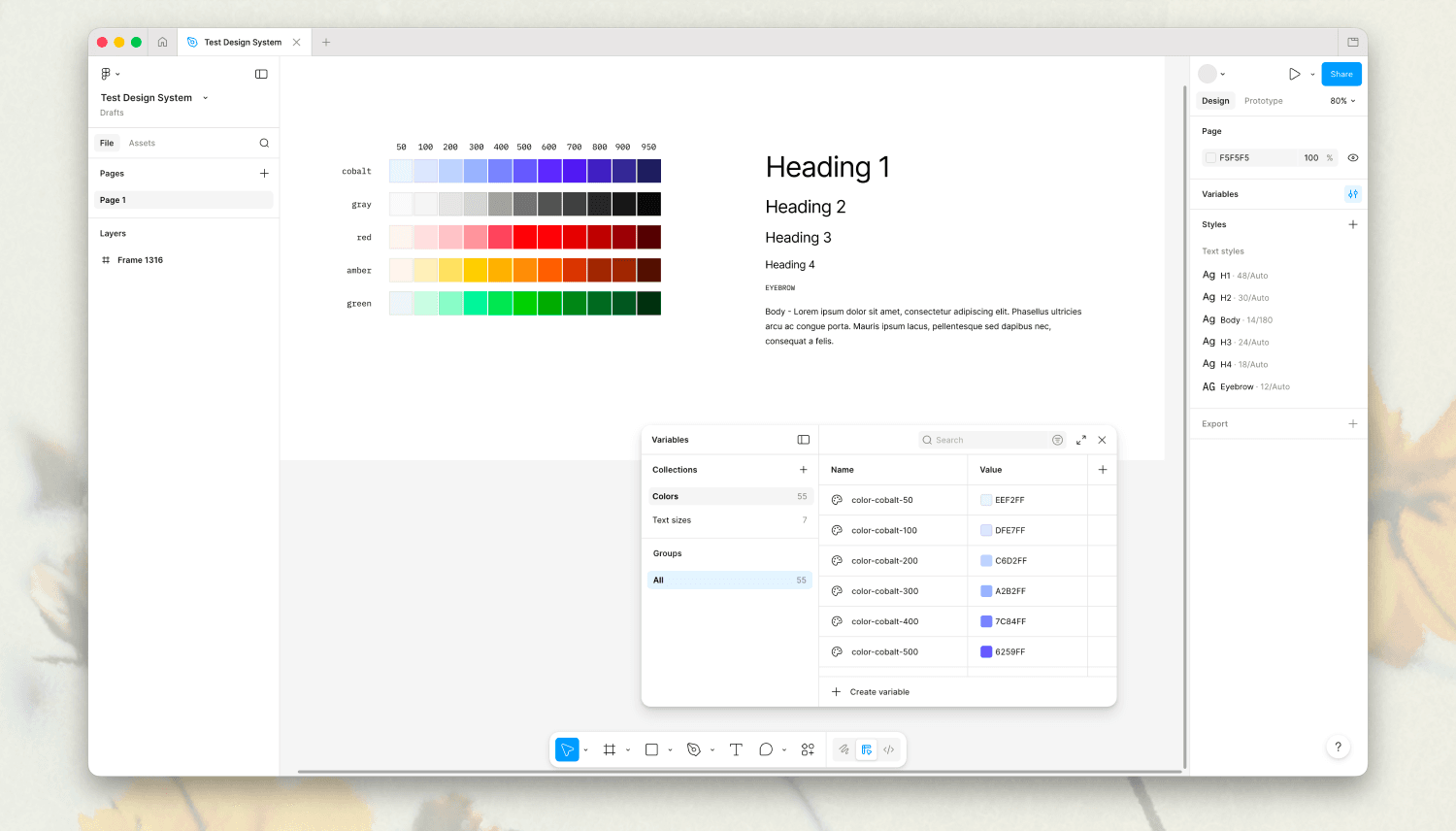Viewport: 1456px width, 831px height.
Task: Open the new tab plus button
Action: coord(326,42)
